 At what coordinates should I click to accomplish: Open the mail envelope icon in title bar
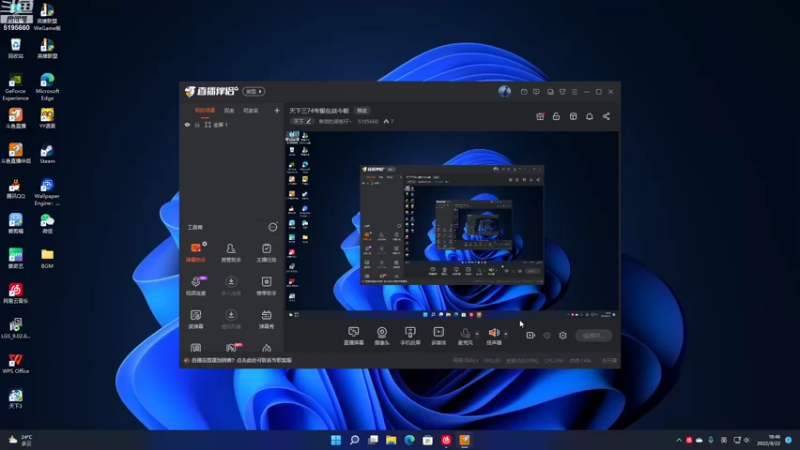tap(524, 92)
